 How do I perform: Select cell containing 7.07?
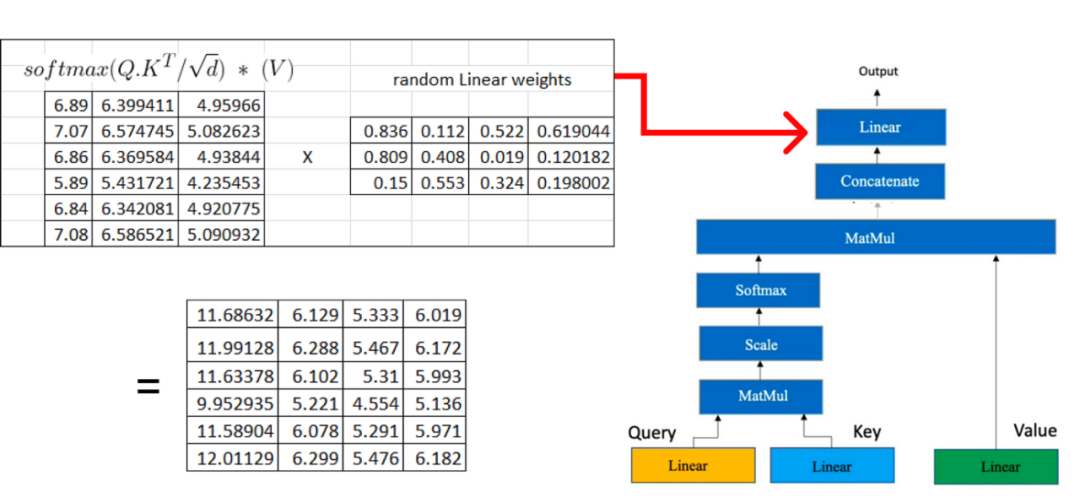click(68, 131)
